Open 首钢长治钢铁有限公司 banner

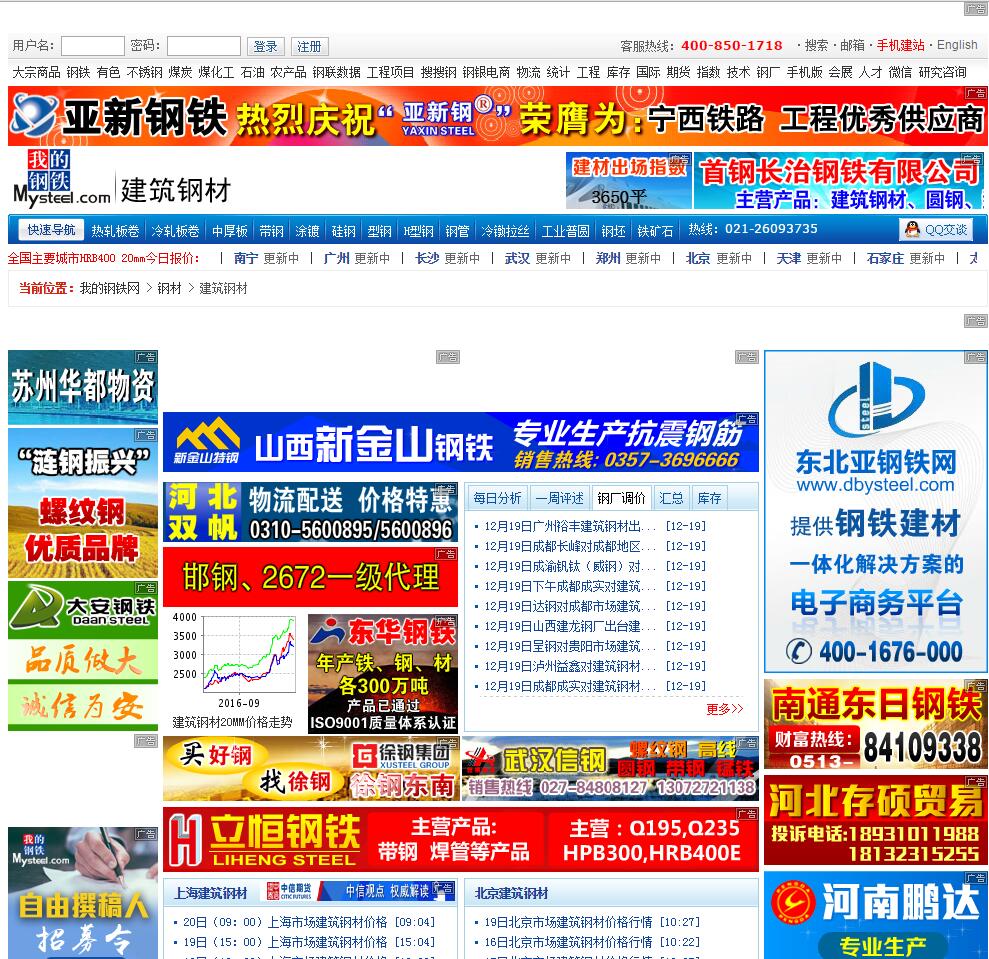838,180
